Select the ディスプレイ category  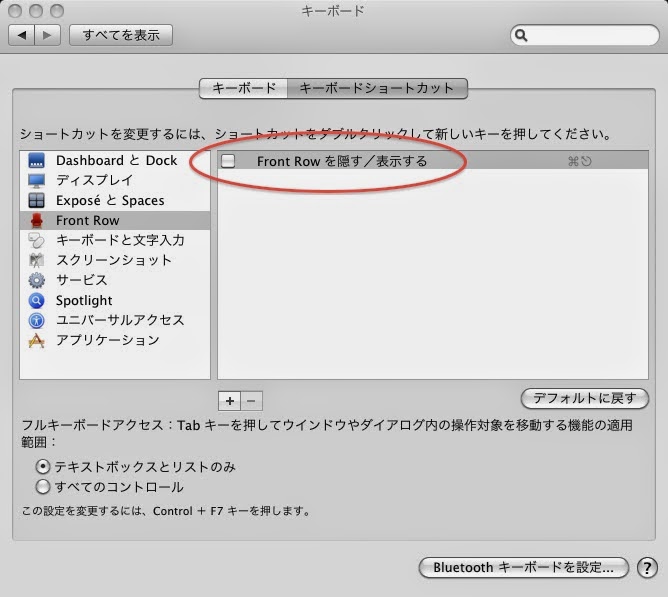115,181
